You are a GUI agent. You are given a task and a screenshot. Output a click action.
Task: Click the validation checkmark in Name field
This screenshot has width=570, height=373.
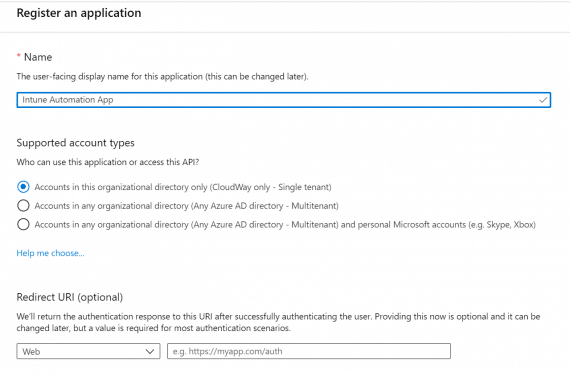point(543,100)
